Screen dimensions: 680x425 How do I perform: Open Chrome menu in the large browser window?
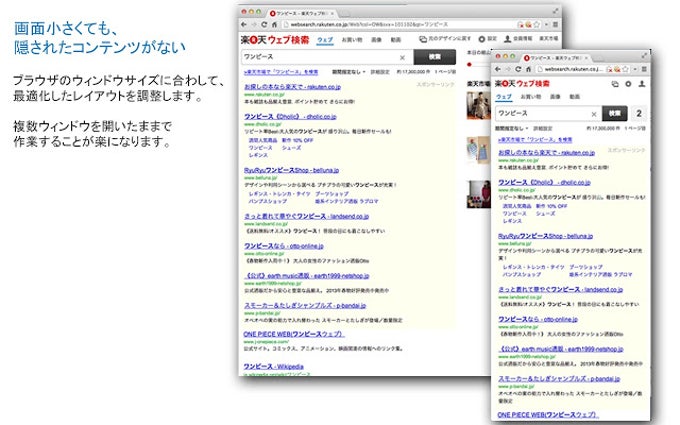tap(555, 25)
